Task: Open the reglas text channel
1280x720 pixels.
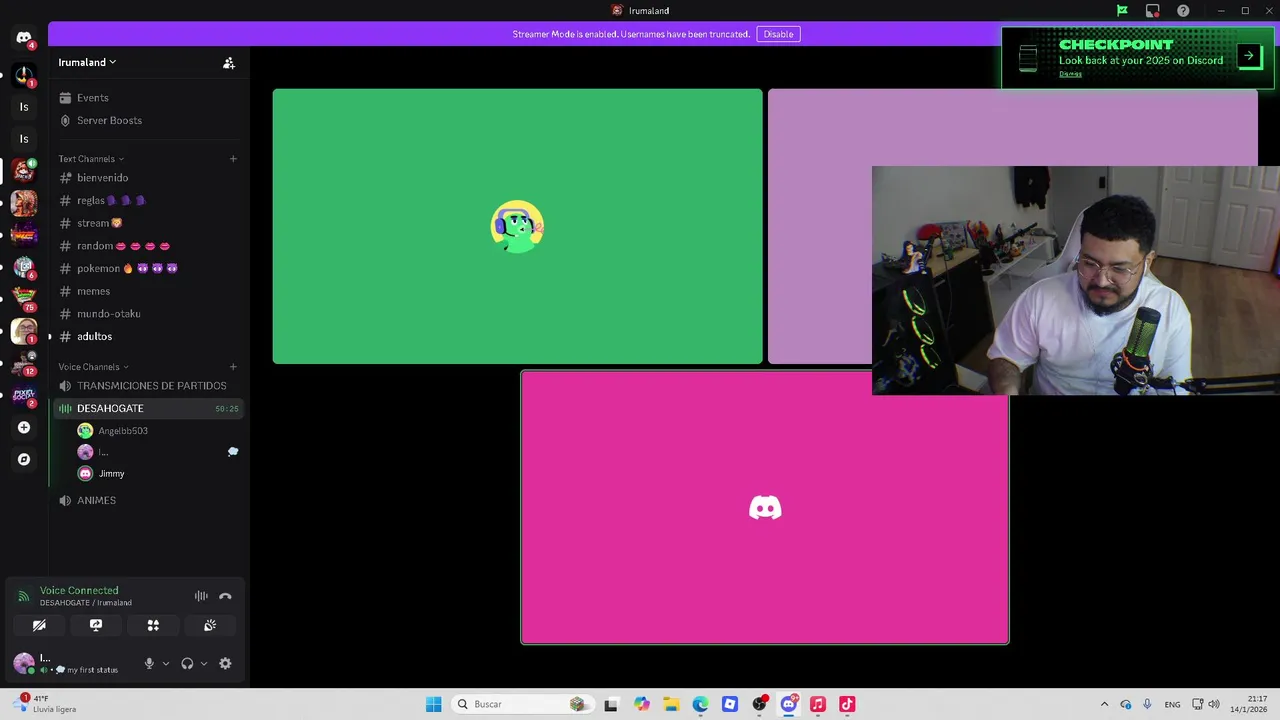Action: pos(149,200)
